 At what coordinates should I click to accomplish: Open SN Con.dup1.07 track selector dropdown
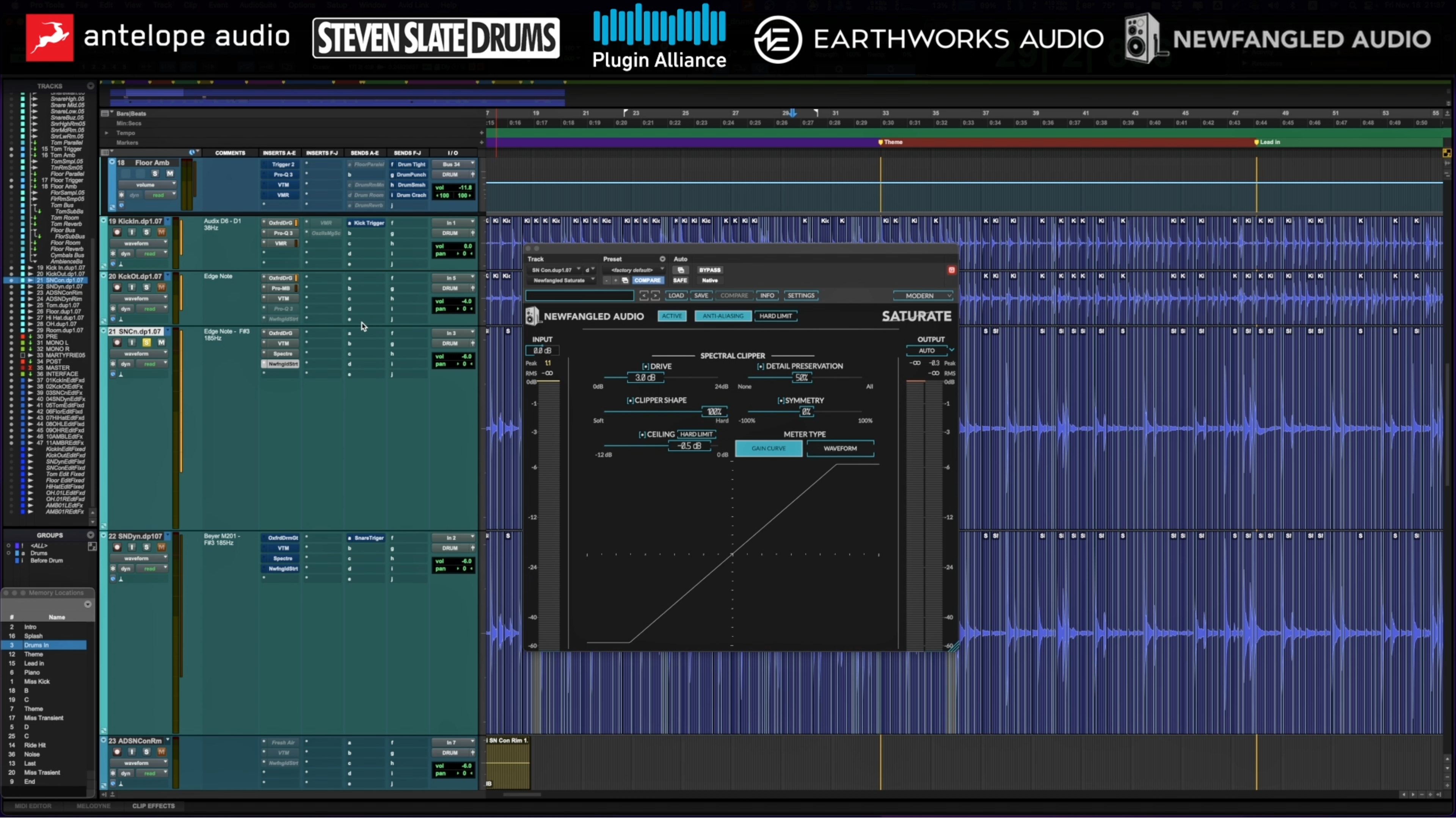[554, 270]
